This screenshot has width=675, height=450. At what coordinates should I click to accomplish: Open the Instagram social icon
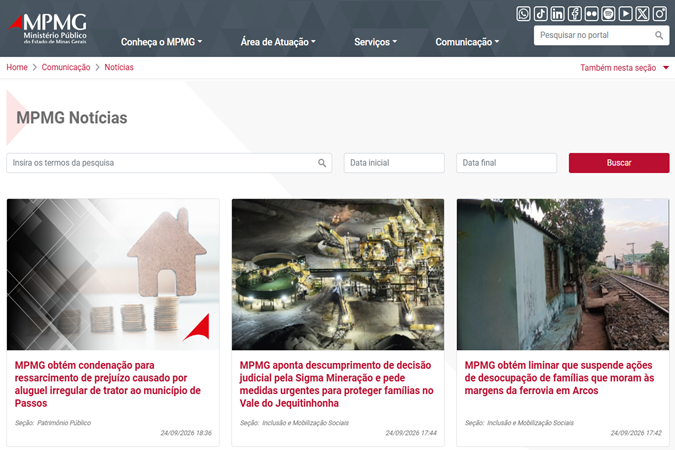[x=660, y=14]
